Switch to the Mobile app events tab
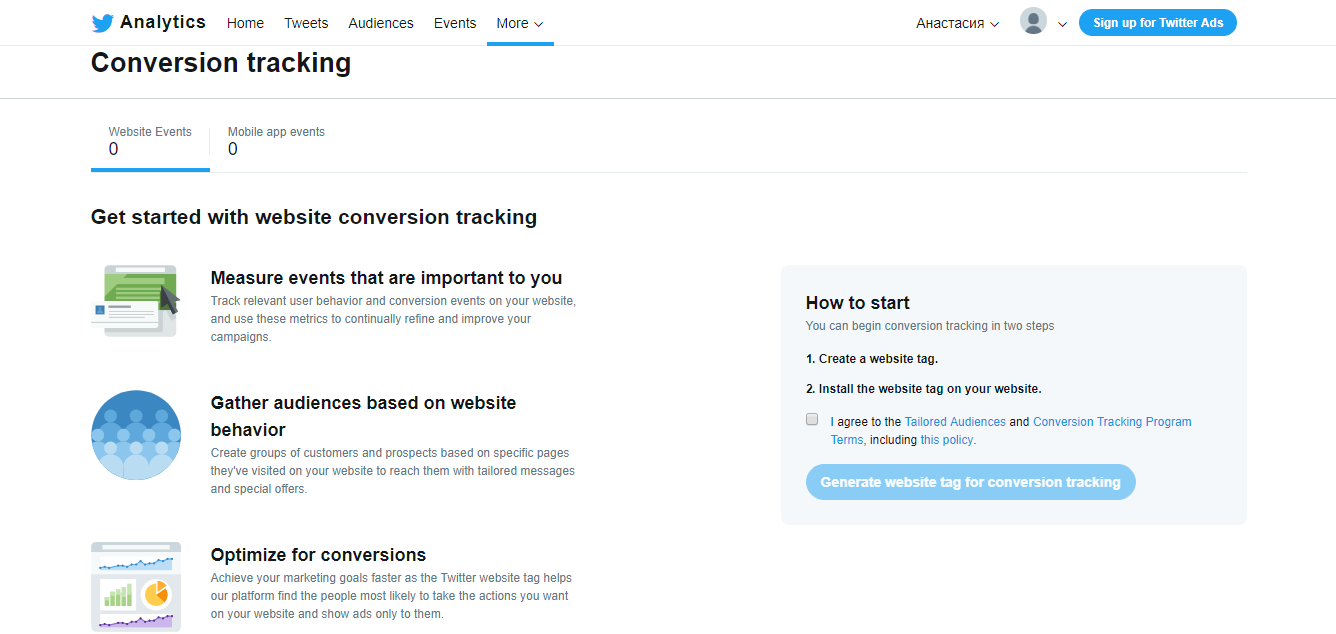This screenshot has width=1336, height=634. coord(276,140)
